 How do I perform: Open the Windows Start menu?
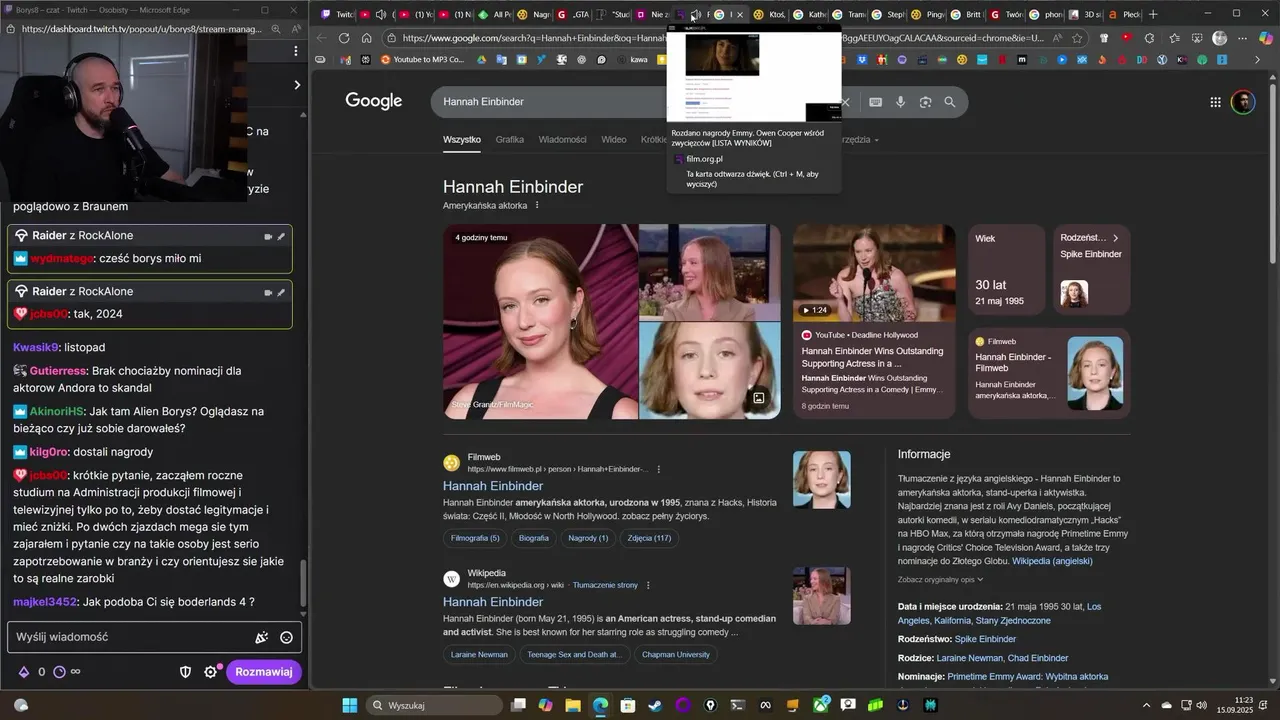tap(350, 705)
